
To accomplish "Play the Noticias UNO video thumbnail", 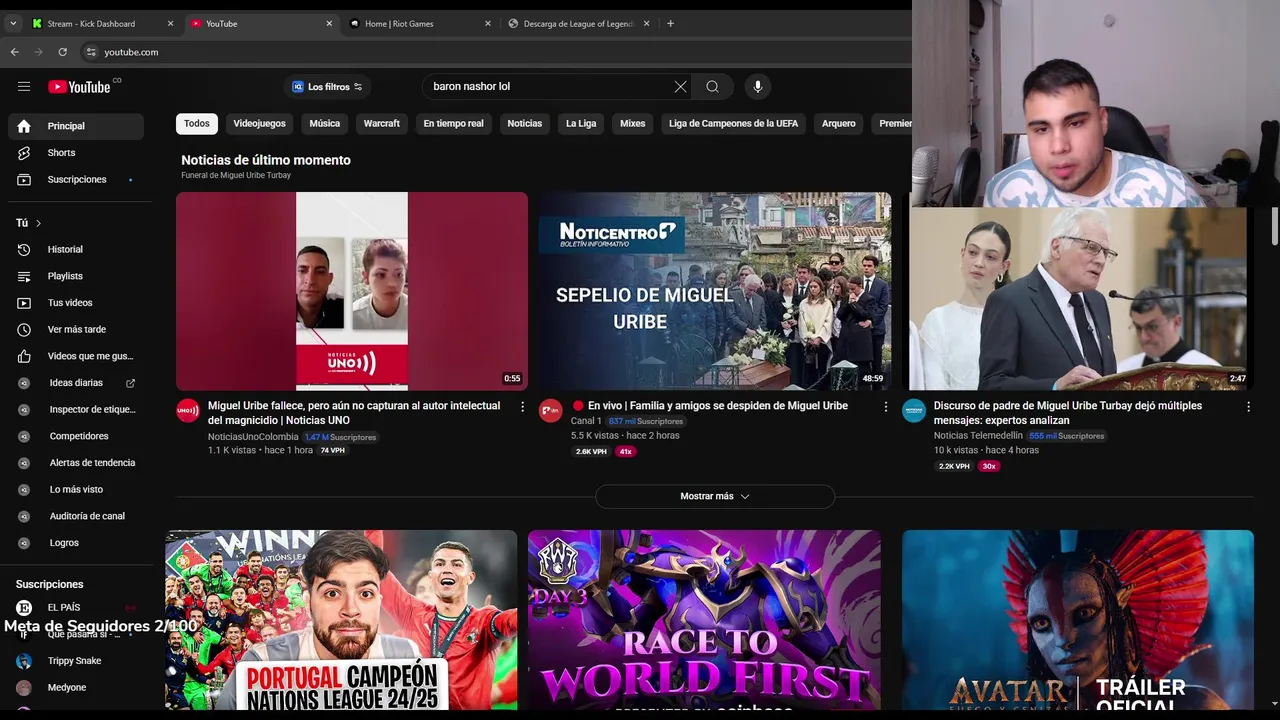I will click(352, 291).
